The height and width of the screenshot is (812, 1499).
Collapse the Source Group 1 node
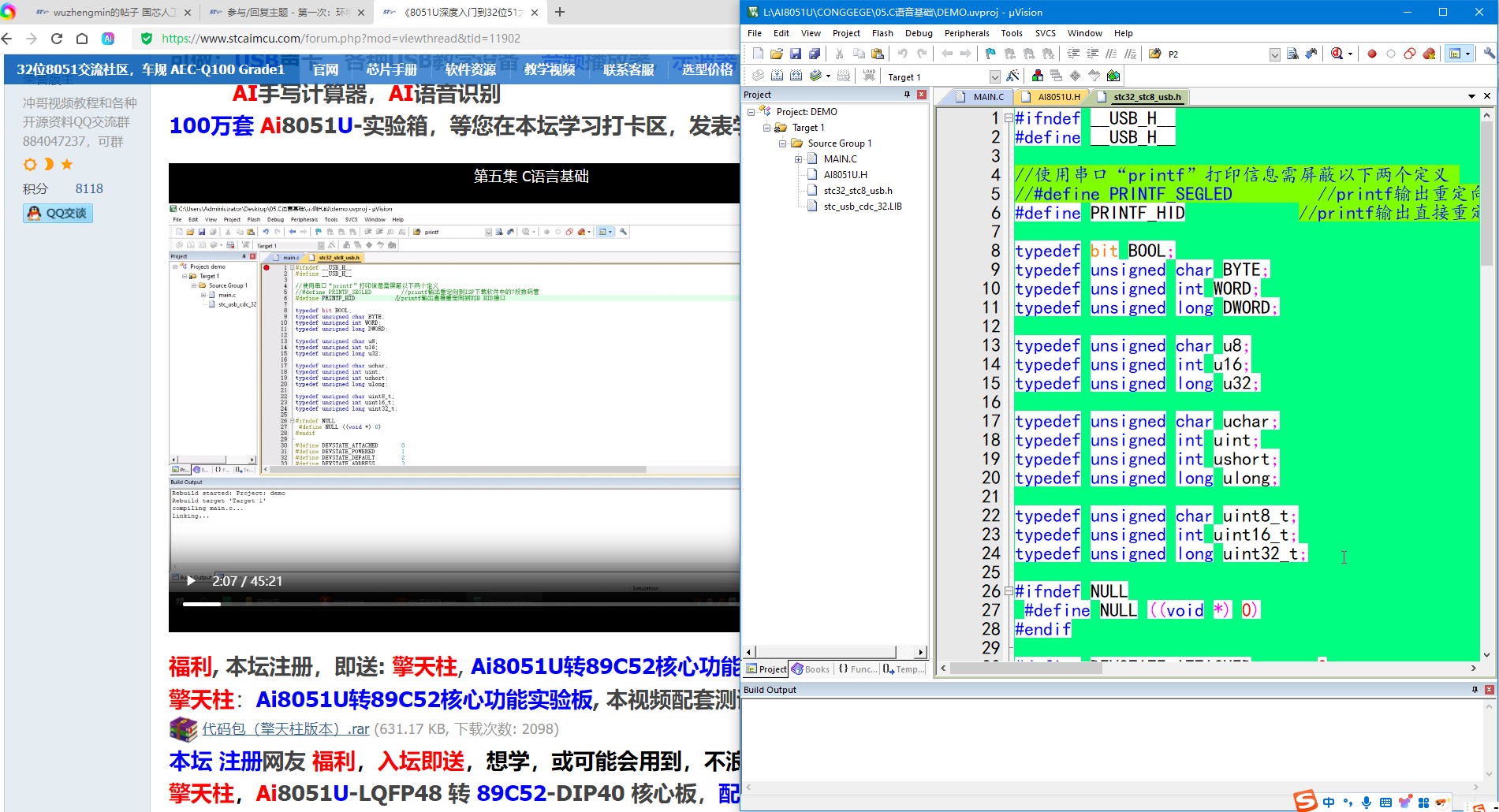783,143
